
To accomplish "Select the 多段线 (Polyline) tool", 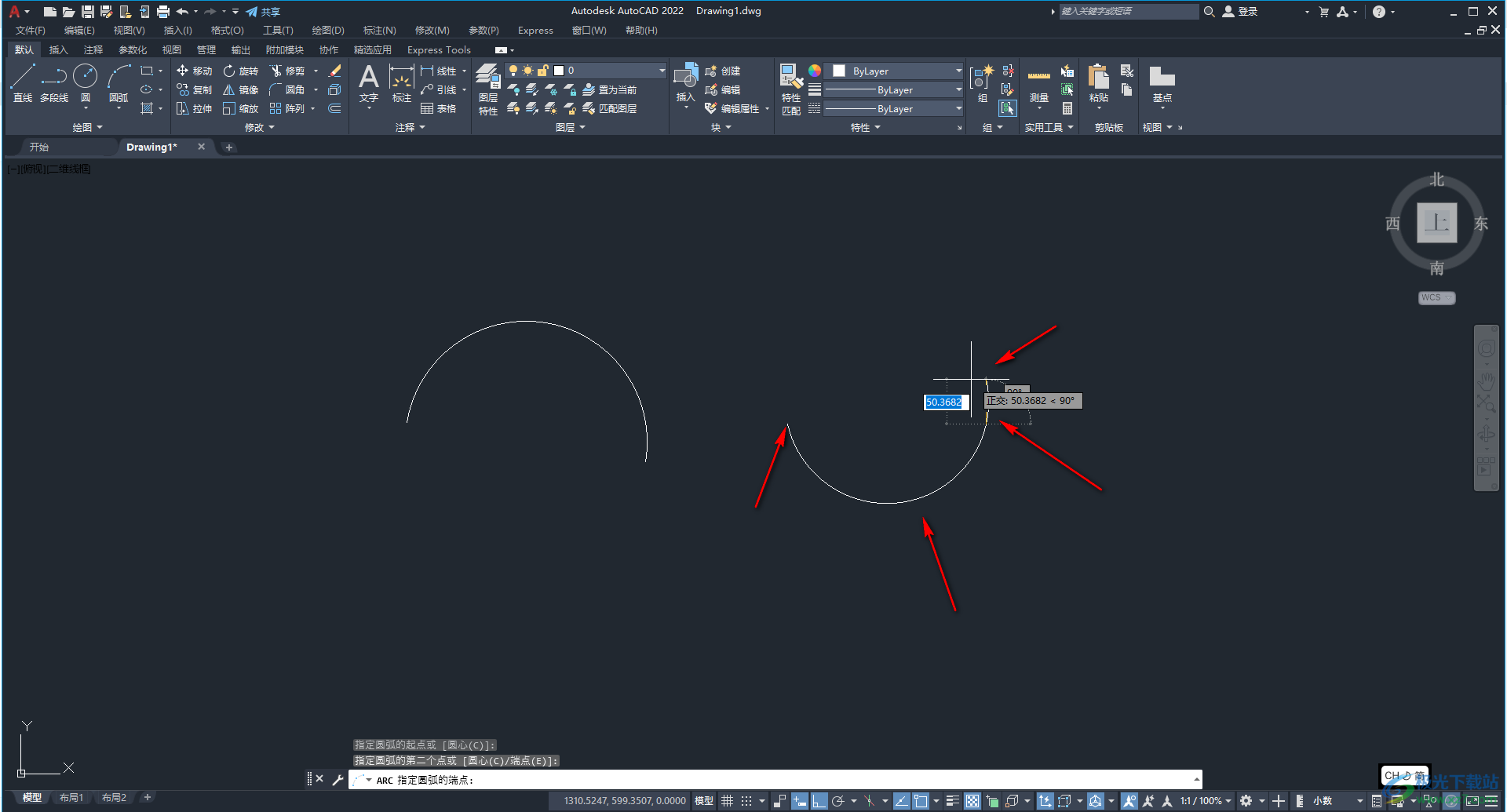I will click(x=54, y=83).
